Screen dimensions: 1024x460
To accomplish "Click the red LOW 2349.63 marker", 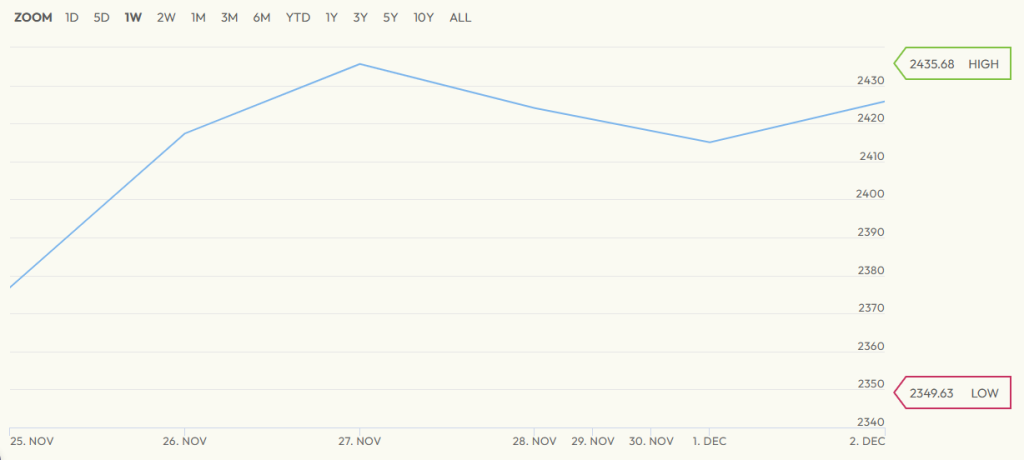I will click(x=953, y=393).
